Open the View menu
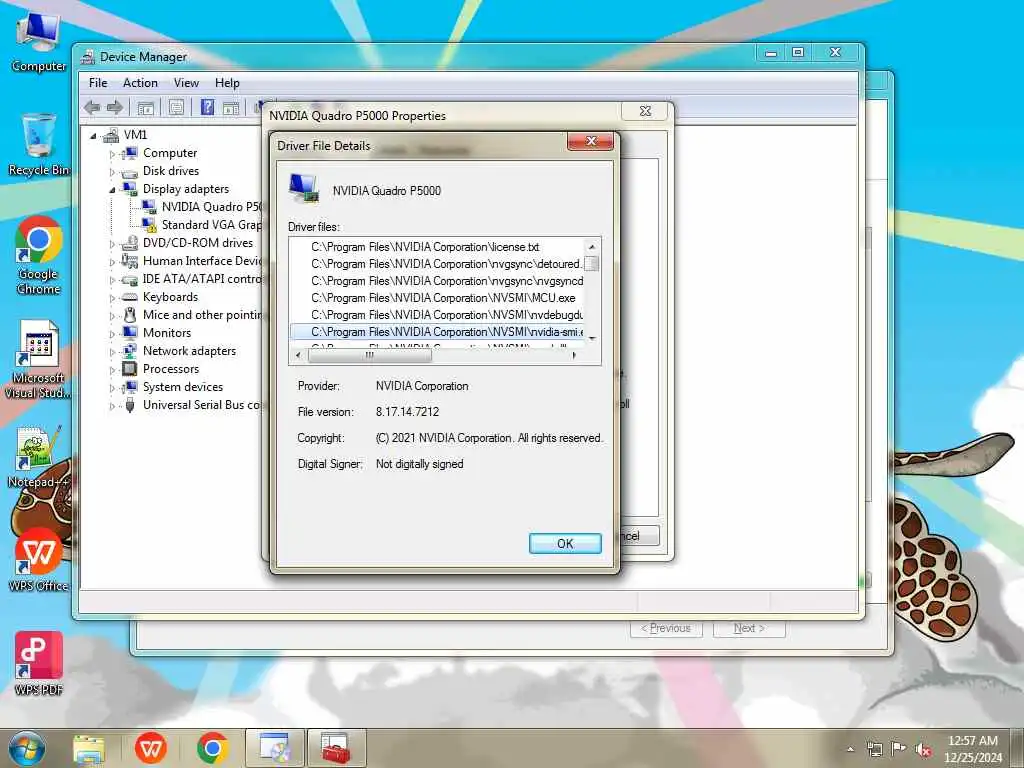Image resolution: width=1024 pixels, height=768 pixels. coord(186,83)
